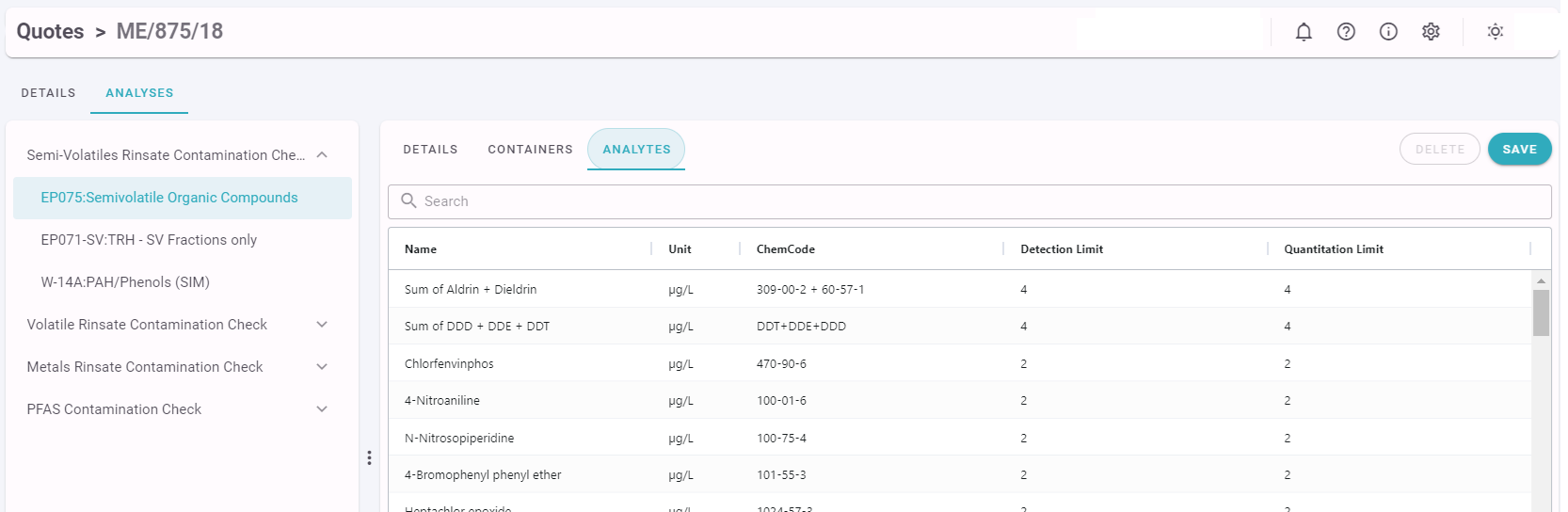Click the µg/L unit for 4-Nitroaniline
The width and height of the screenshot is (1568, 512).
[680, 401]
